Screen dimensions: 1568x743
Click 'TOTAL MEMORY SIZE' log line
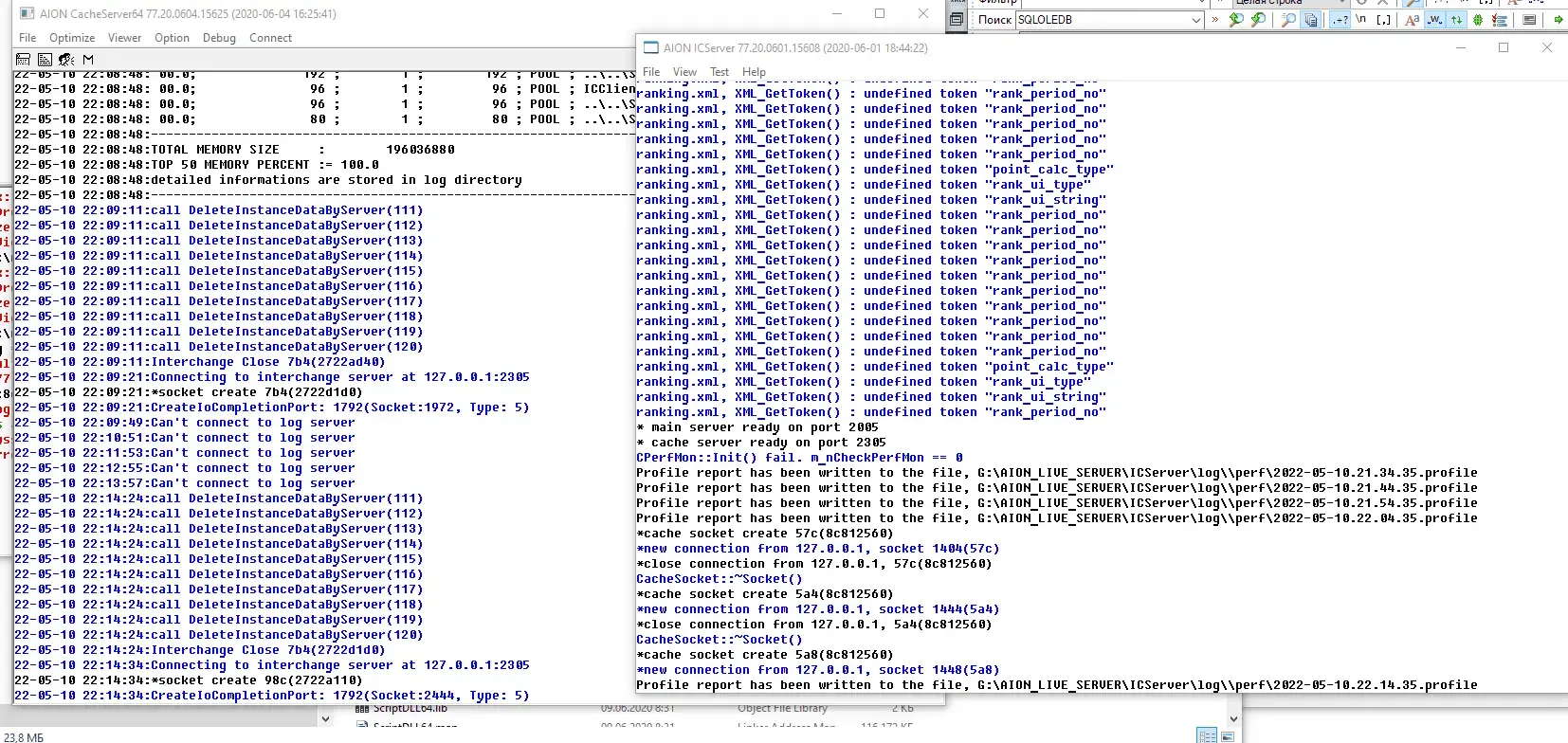[x=234, y=150]
